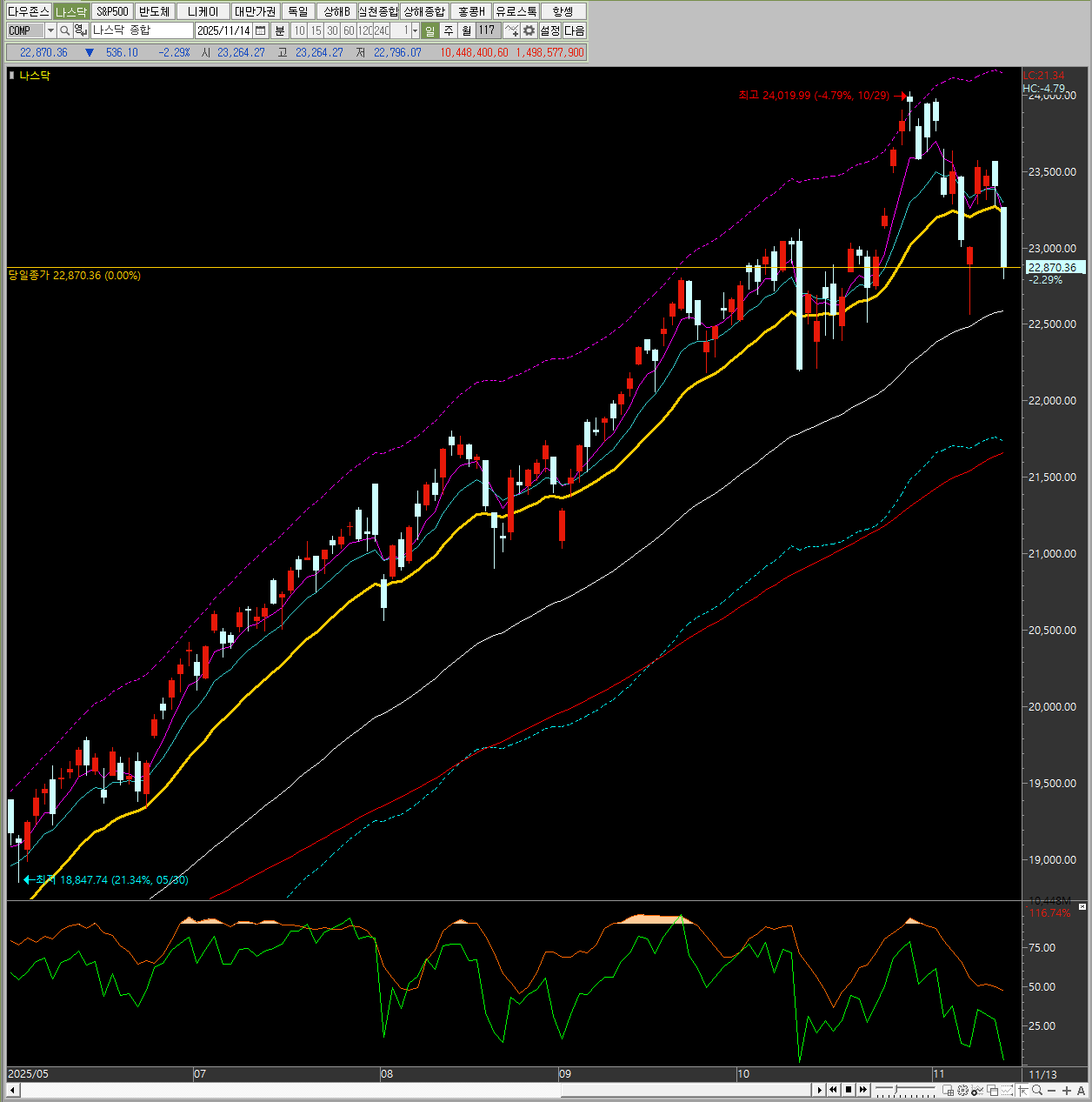Click the COMP symbol code field
1092x1102 pixels.
click(26, 30)
